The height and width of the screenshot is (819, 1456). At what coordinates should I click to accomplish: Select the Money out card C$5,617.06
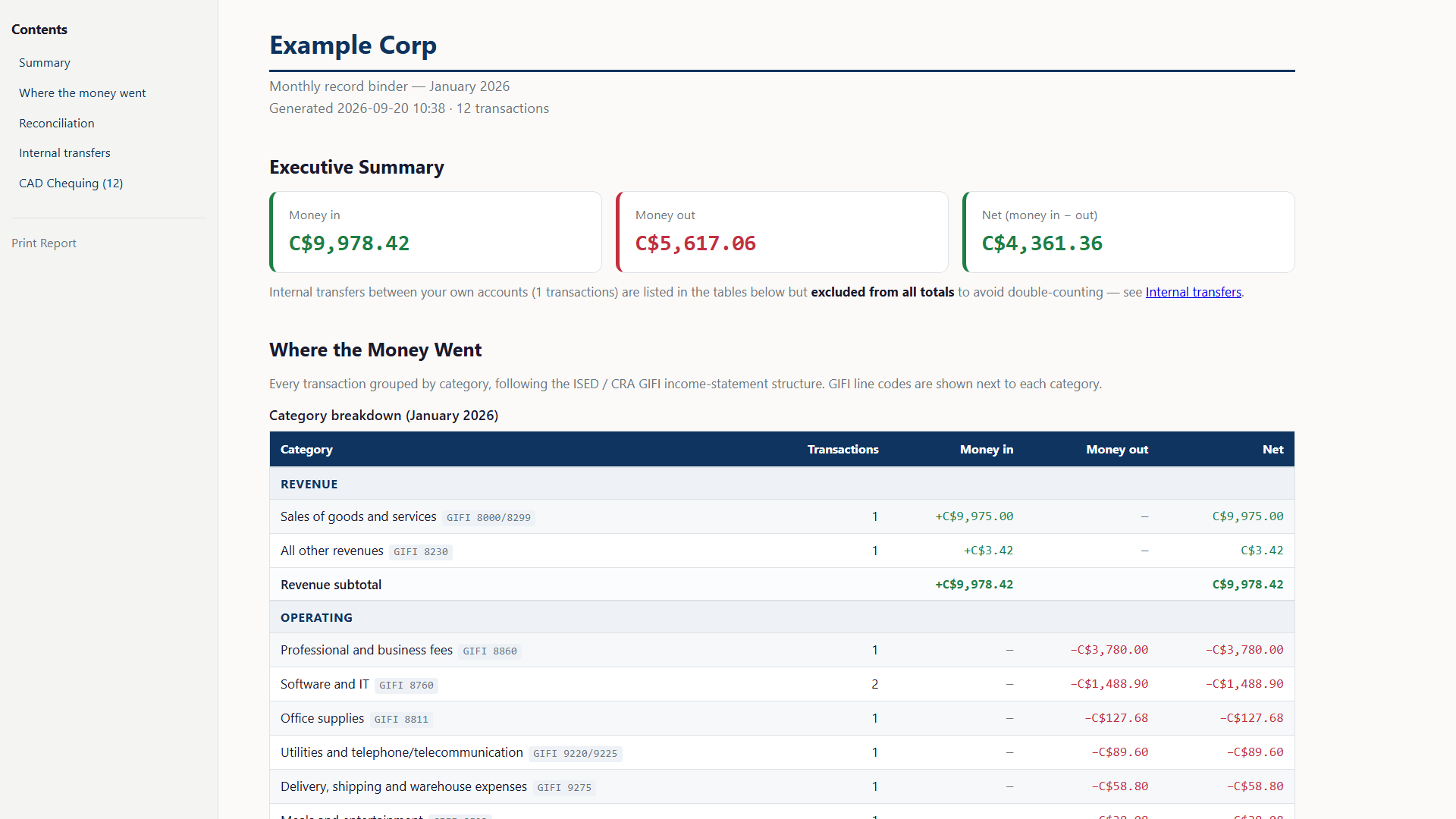click(782, 232)
